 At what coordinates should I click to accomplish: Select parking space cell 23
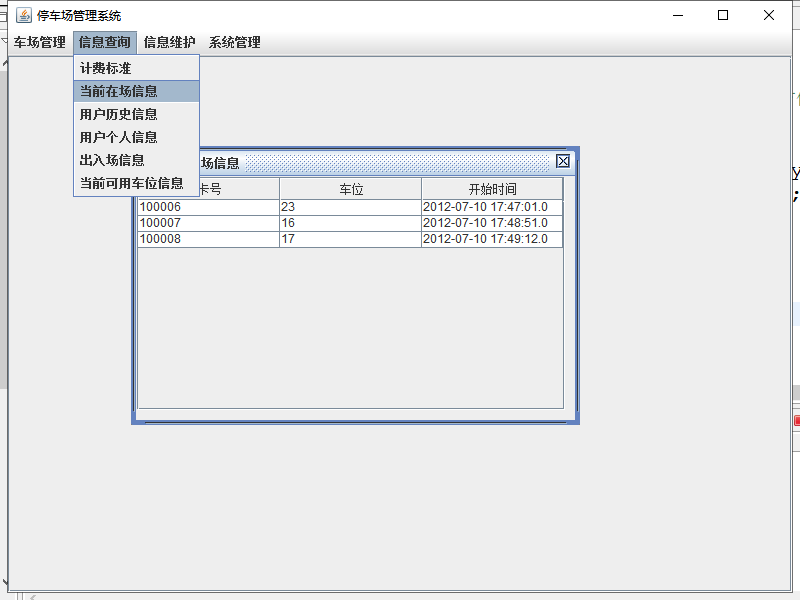point(351,207)
